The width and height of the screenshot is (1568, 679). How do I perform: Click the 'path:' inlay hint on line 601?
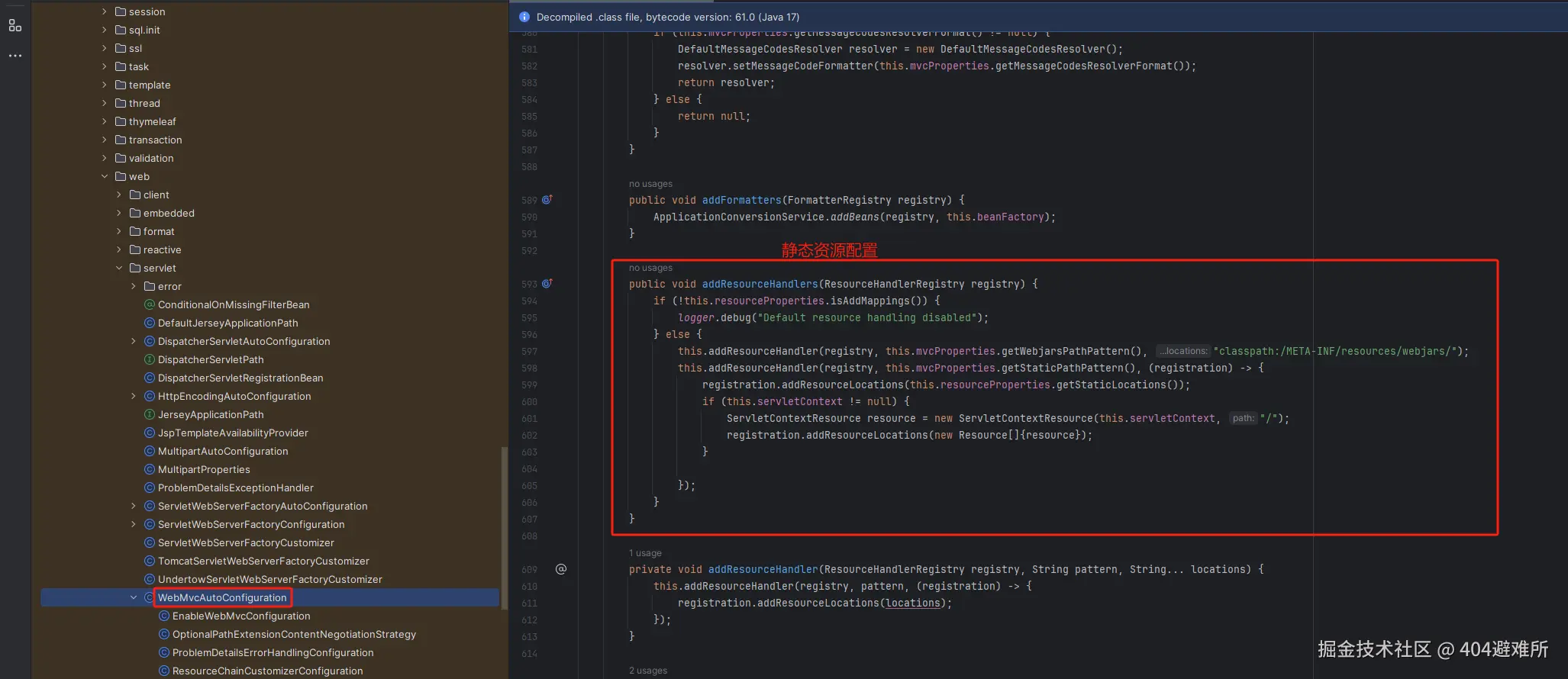tap(1243, 418)
